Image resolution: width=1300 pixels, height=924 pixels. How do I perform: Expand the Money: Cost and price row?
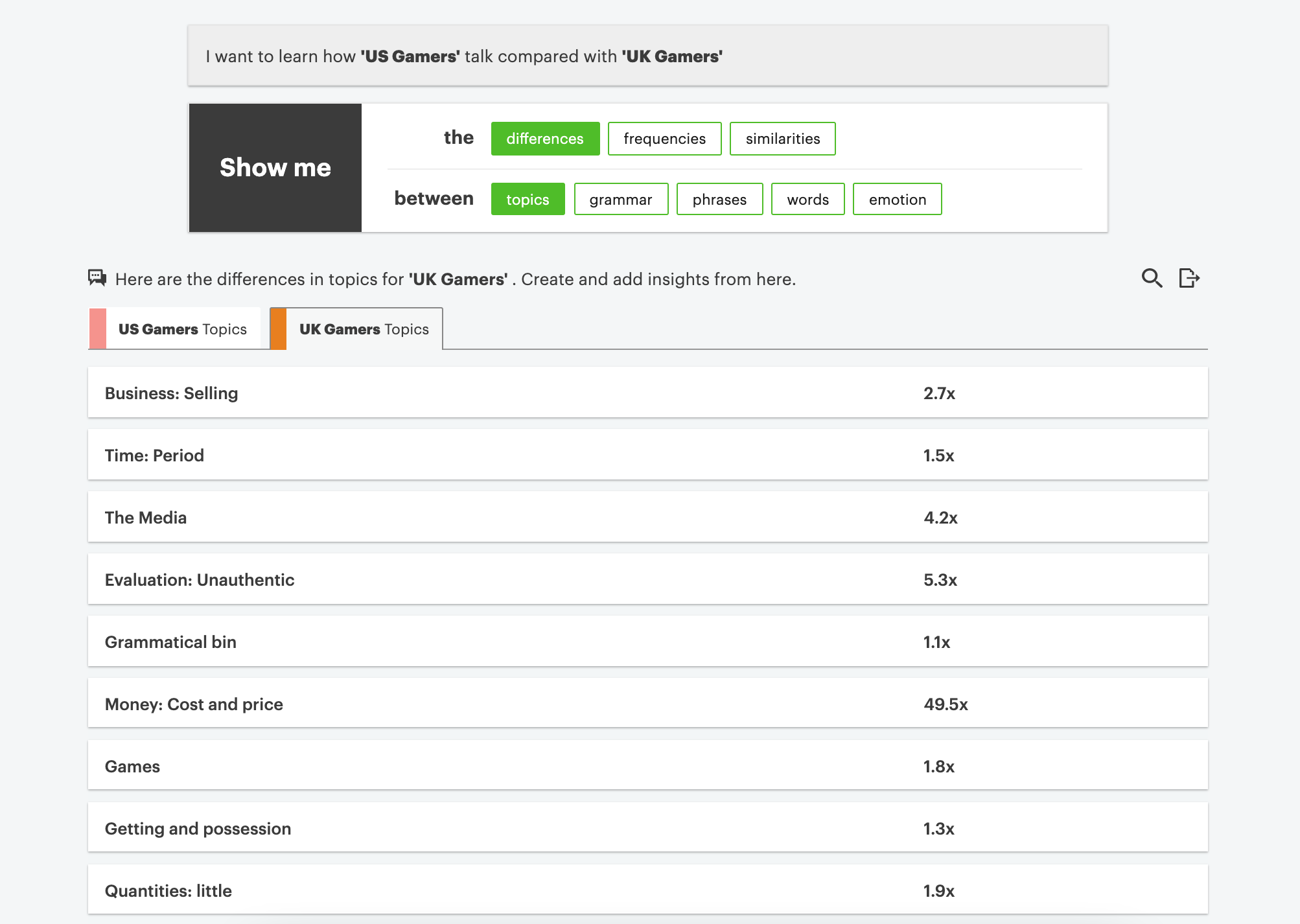click(647, 704)
